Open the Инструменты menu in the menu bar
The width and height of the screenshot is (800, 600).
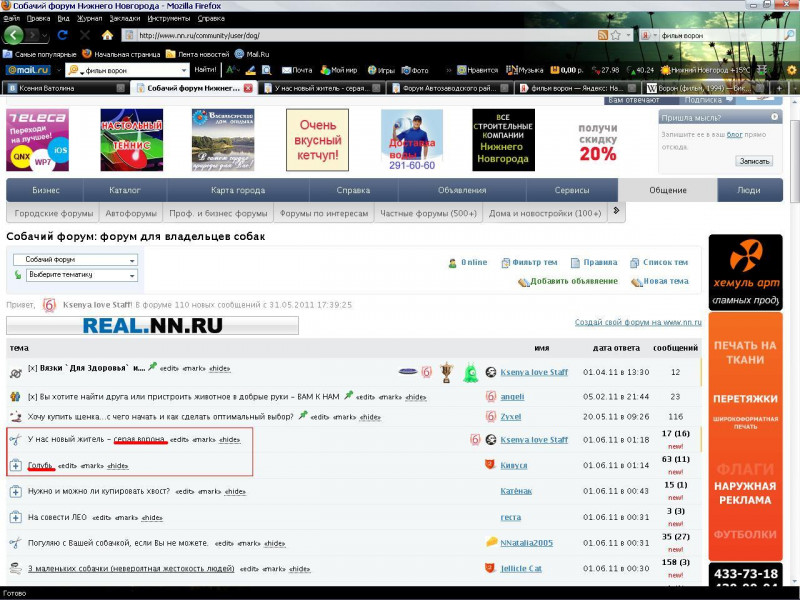[x=168, y=18]
